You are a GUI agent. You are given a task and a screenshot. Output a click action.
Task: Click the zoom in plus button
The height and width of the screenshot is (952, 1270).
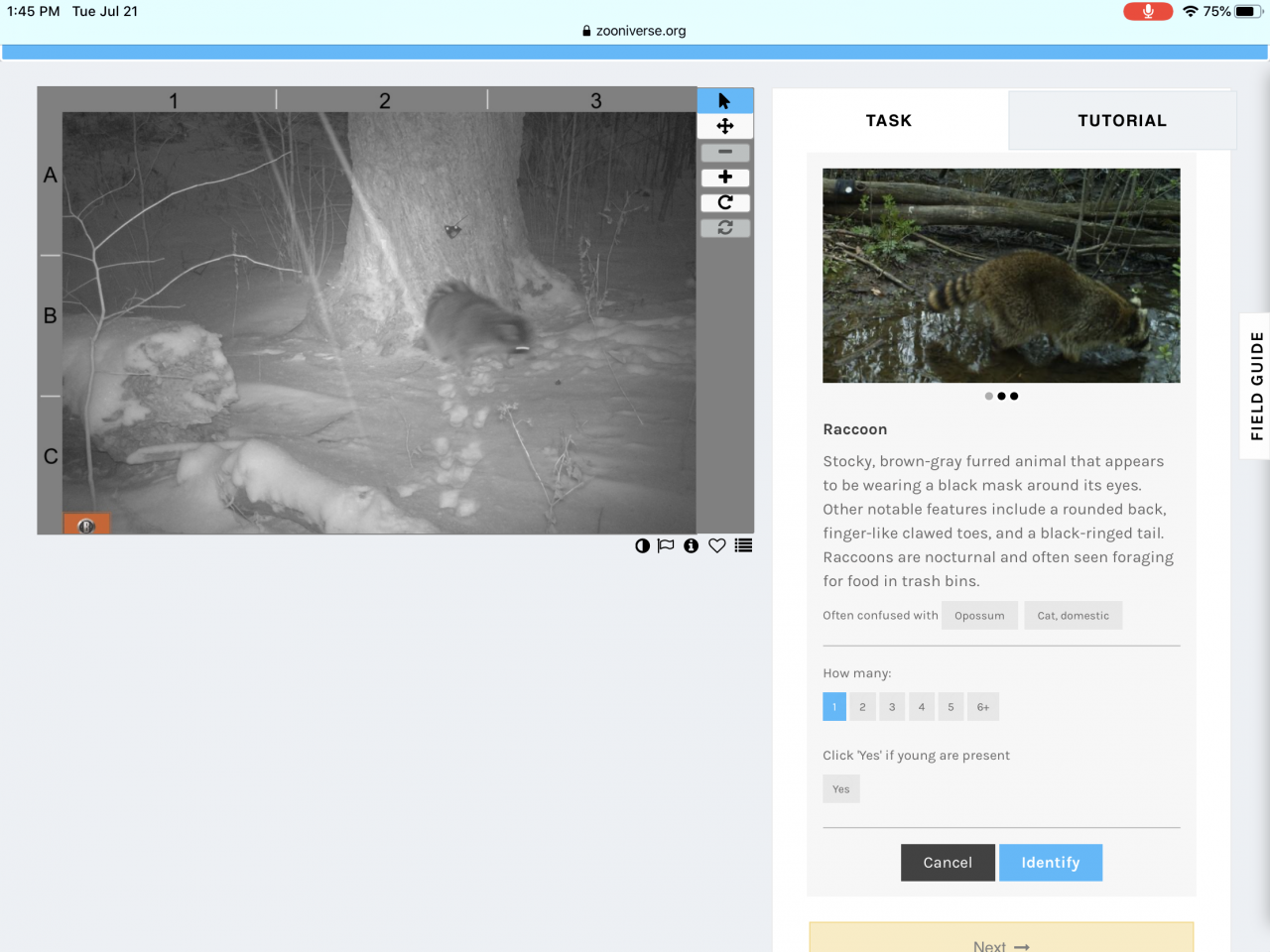coord(725,178)
